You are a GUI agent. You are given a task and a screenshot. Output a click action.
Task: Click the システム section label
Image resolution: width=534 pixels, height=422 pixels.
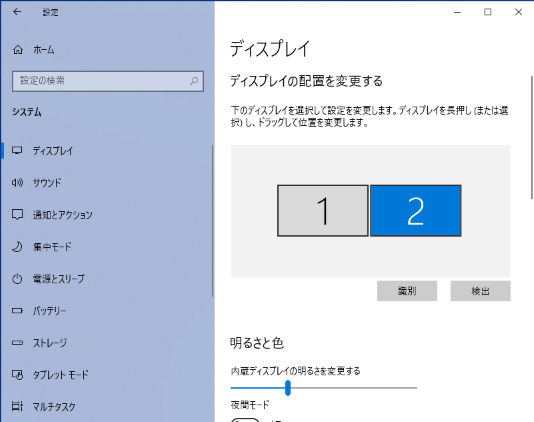(x=27, y=112)
